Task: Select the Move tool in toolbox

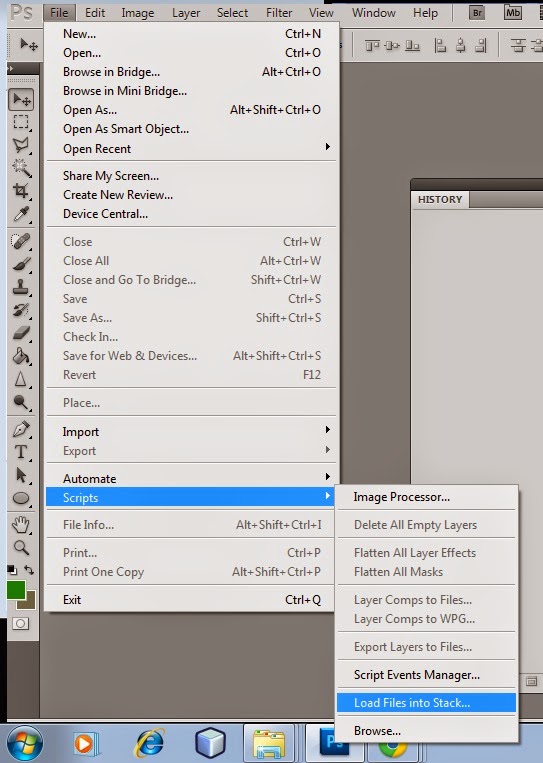Action: pos(21,100)
